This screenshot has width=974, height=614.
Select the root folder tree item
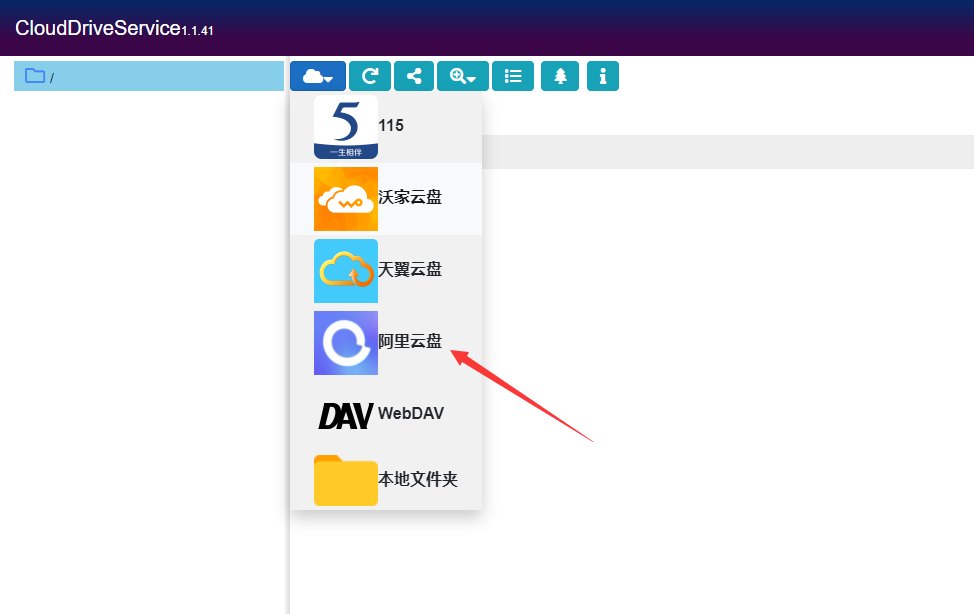pyautogui.click(x=149, y=76)
